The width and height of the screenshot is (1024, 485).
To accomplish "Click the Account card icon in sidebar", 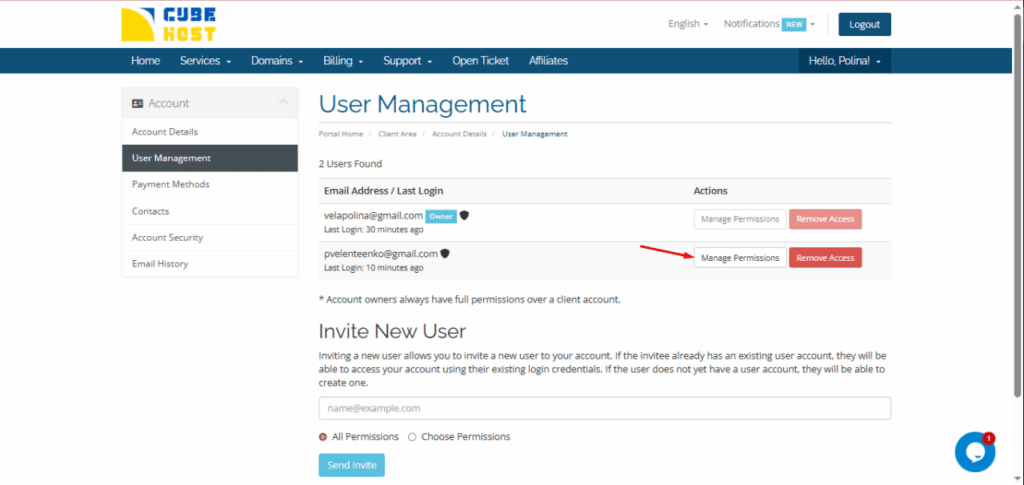I will (x=137, y=103).
